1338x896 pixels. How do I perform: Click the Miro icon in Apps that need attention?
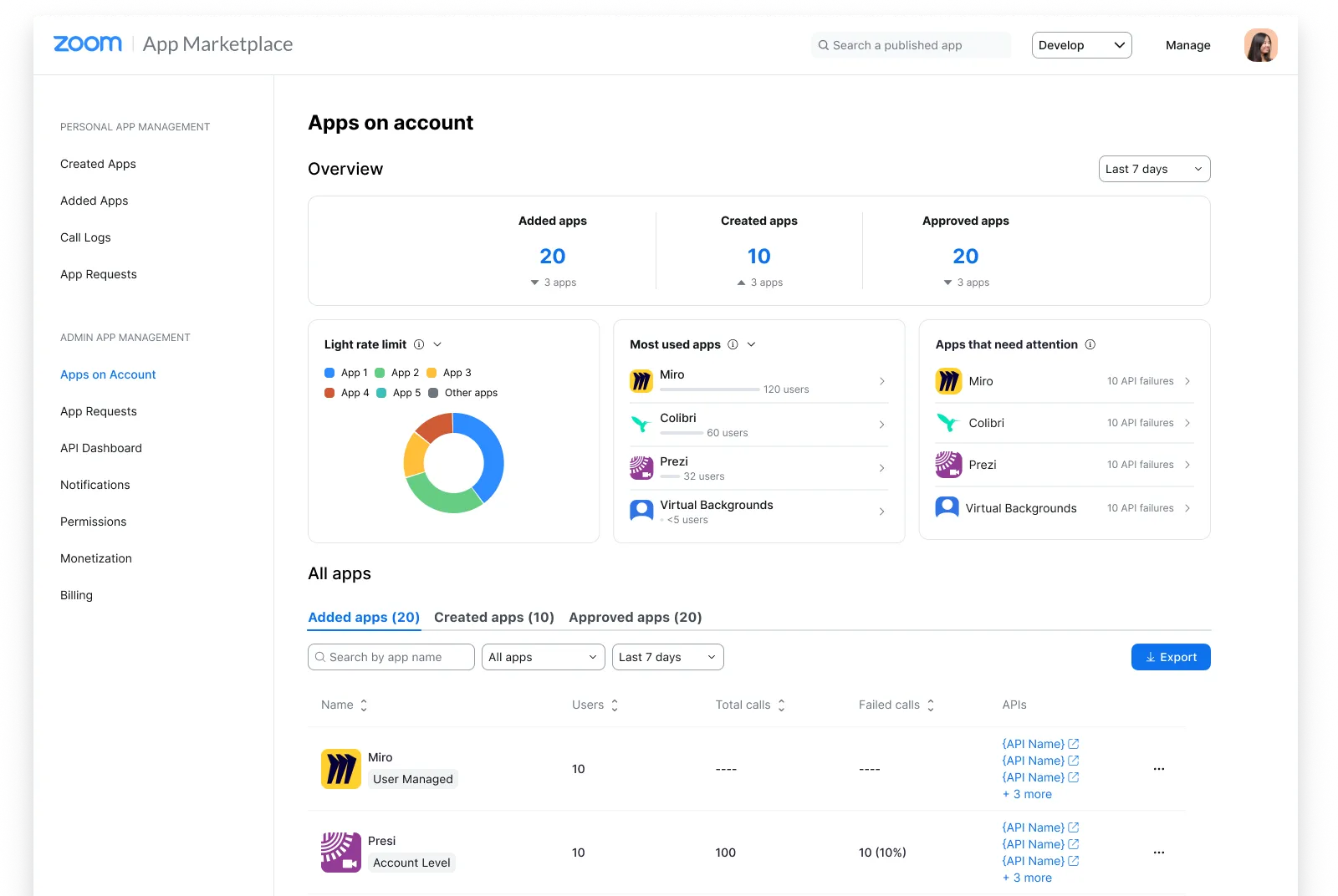pos(948,381)
